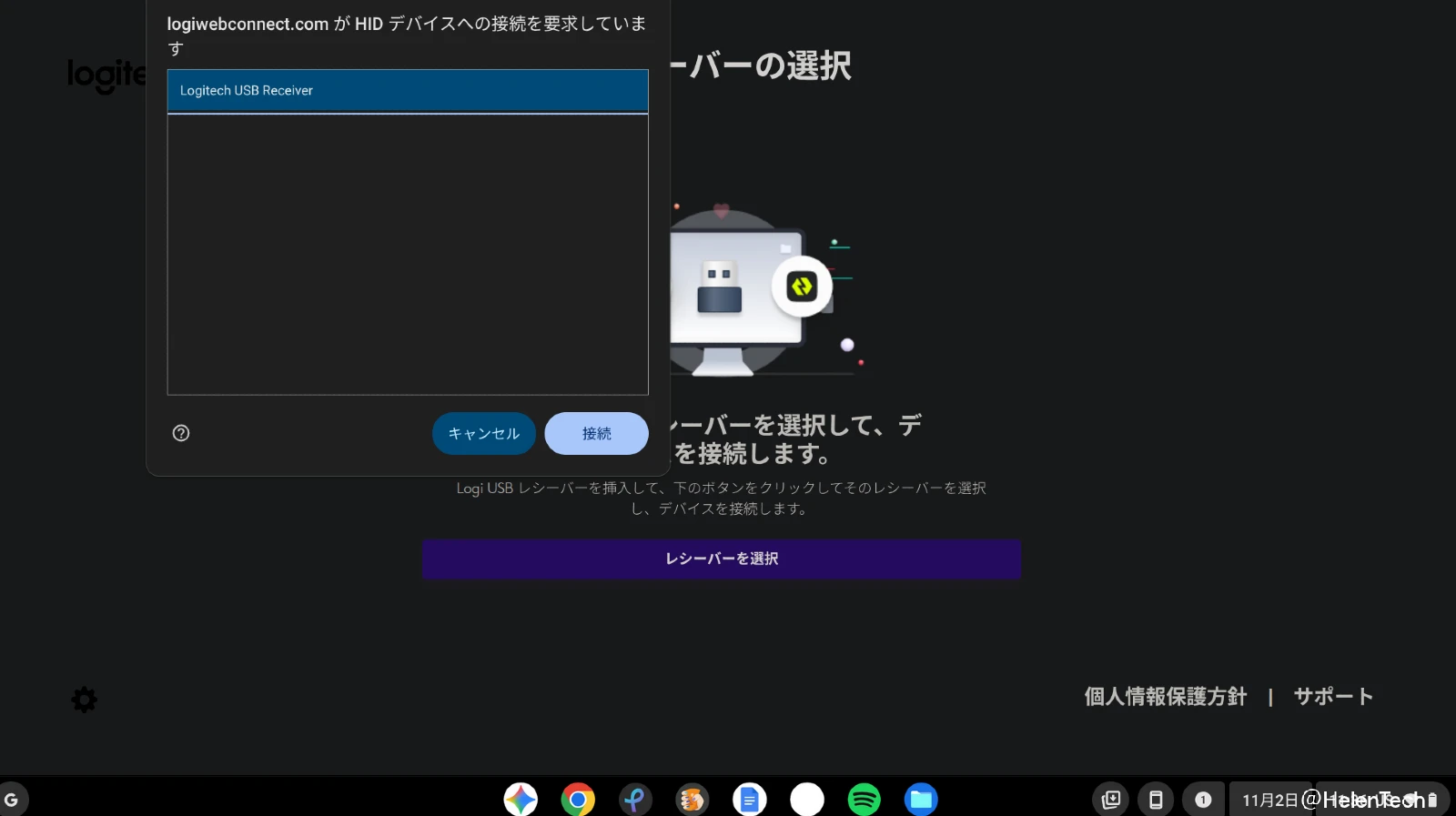The width and height of the screenshot is (1456, 816).
Task: Open the 個人情報保護方針 privacy policy link
Action: [1166, 697]
